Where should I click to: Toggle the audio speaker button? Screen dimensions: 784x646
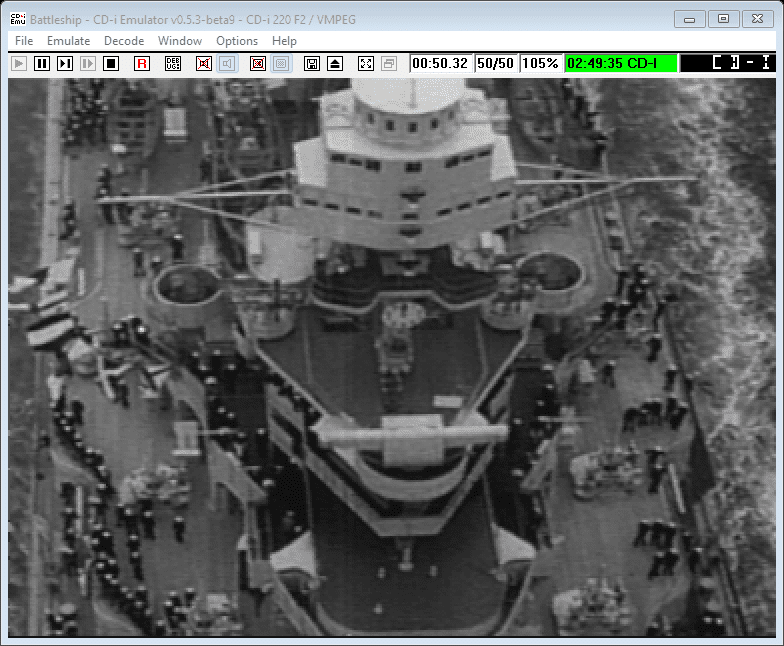tap(227, 63)
